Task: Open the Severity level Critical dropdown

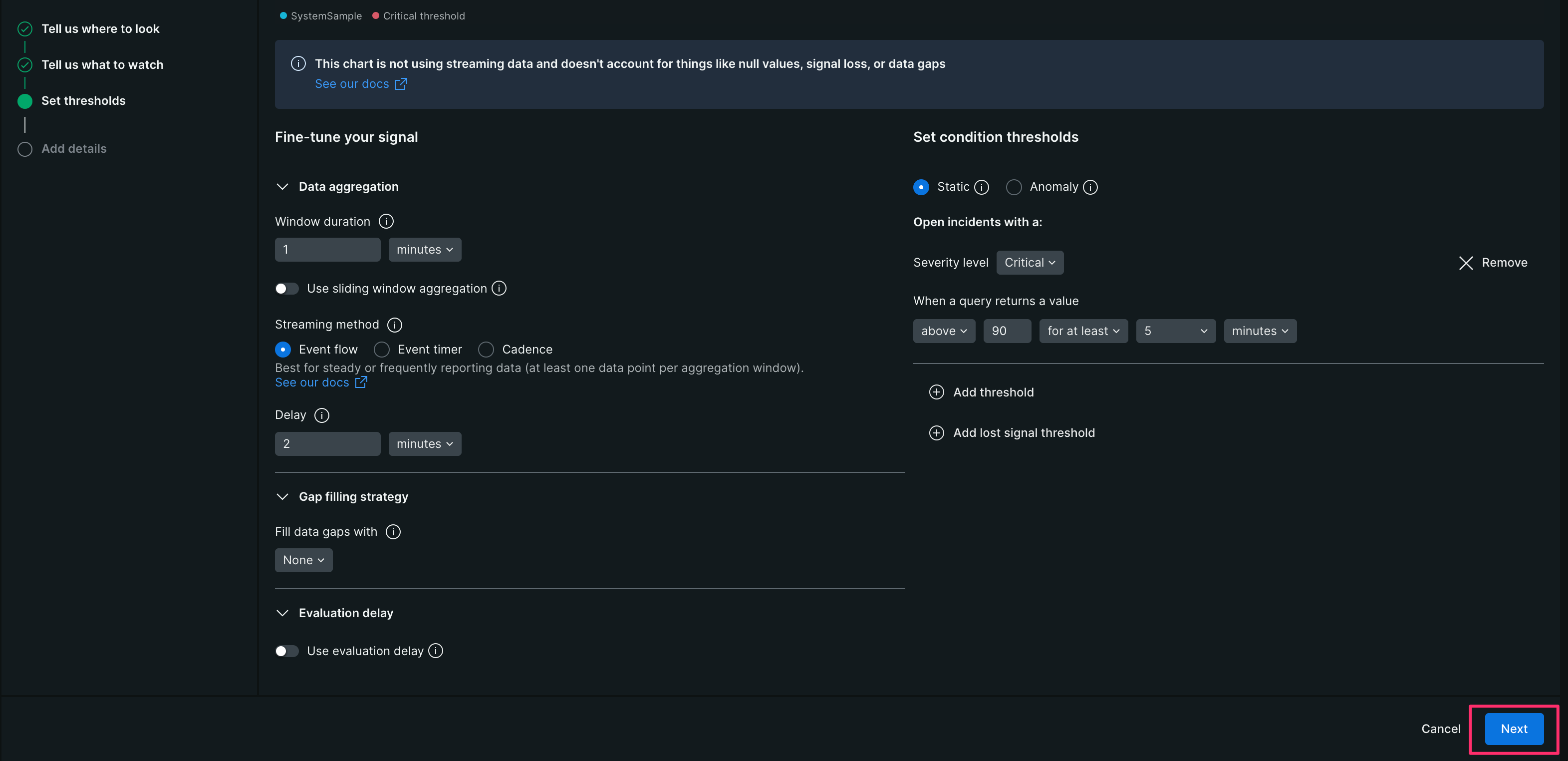Action: coord(1030,263)
